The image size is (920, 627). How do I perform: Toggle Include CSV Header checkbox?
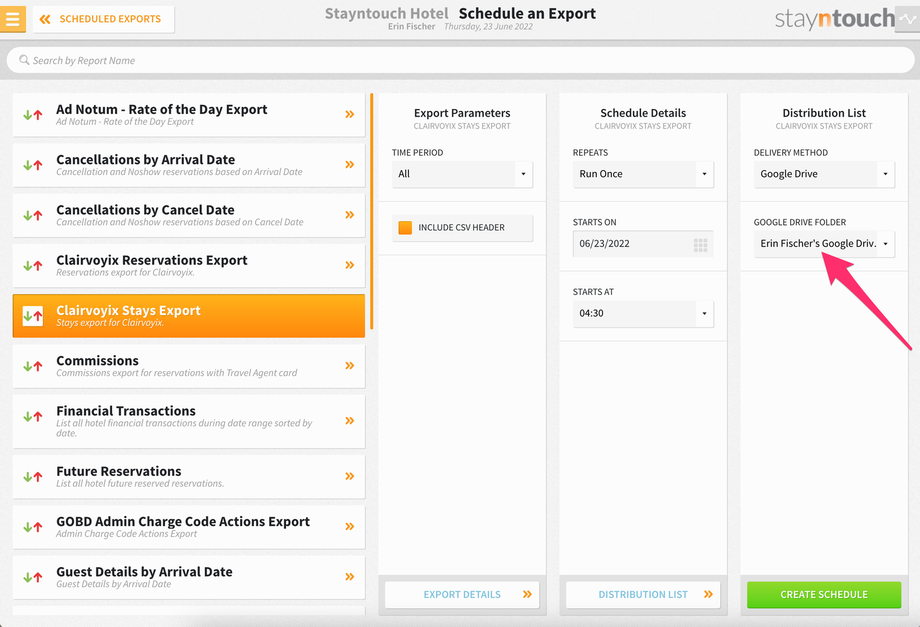(x=405, y=228)
